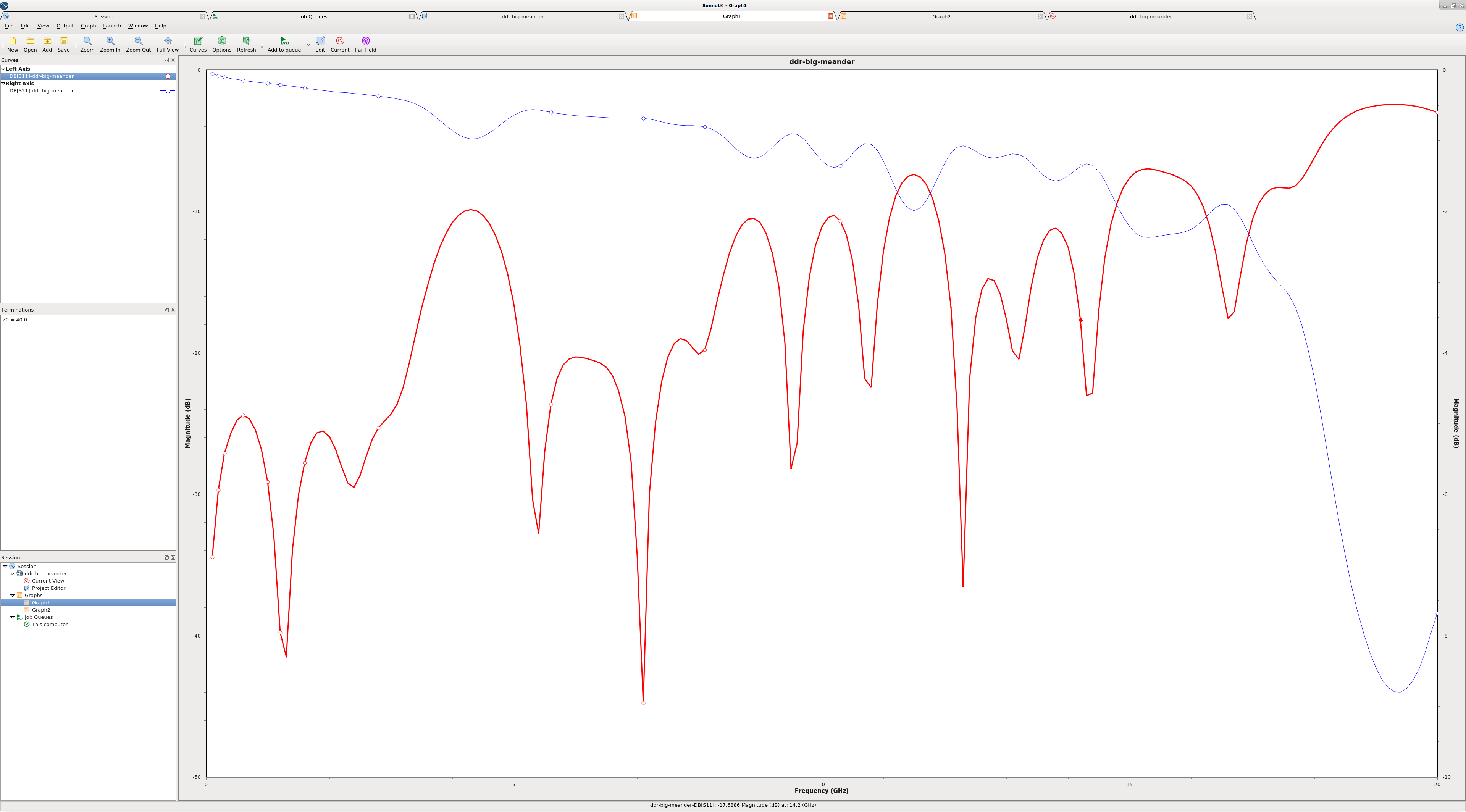Screen dimensions: 1466x812
Task: Open the Edit menu
Action: pyautogui.click(x=26, y=26)
